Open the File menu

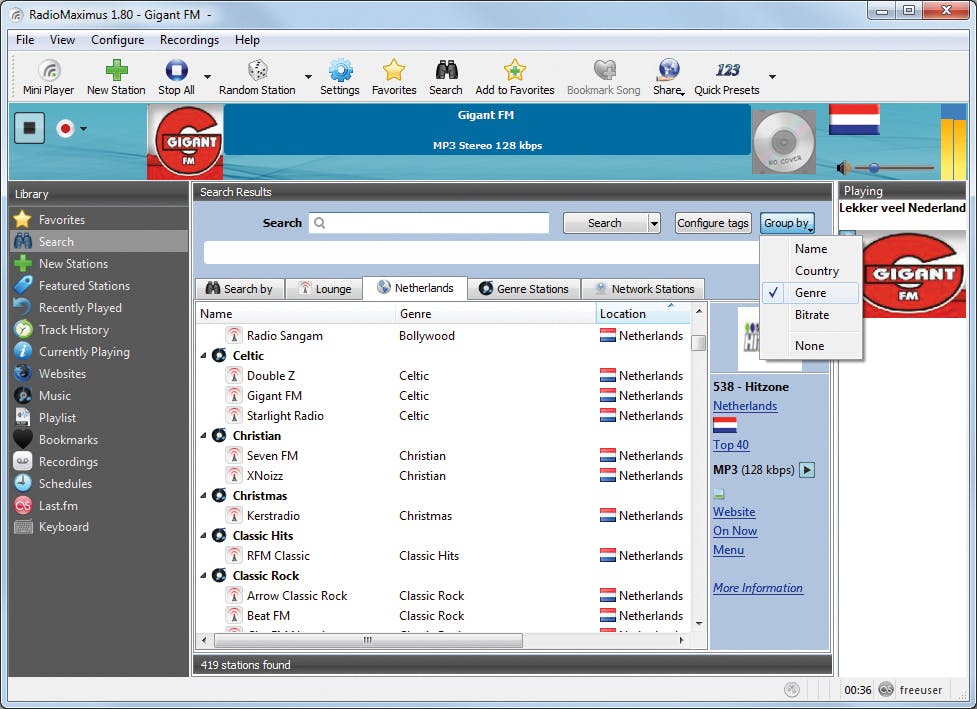tap(25, 40)
